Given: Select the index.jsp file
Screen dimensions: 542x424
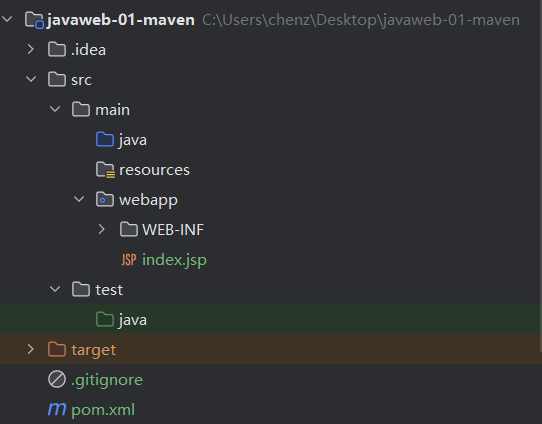Looking at the screenshot, I should tap(174, 260).
